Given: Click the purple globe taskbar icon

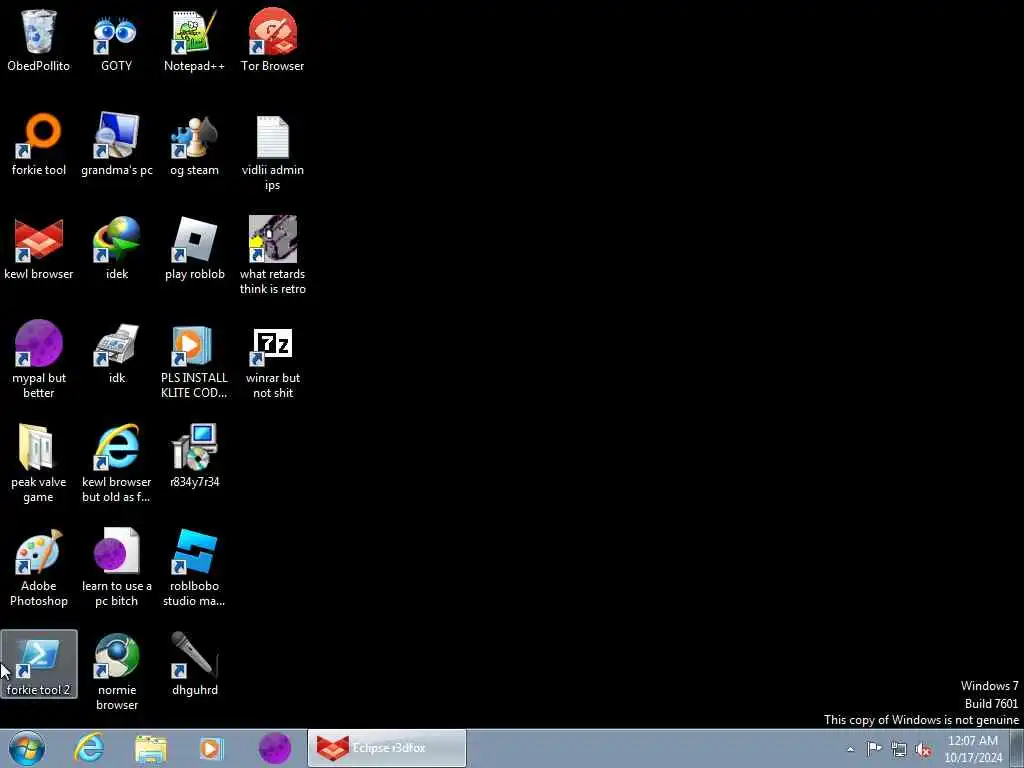Looking at the screenshot, I should (x=274, y=748).
